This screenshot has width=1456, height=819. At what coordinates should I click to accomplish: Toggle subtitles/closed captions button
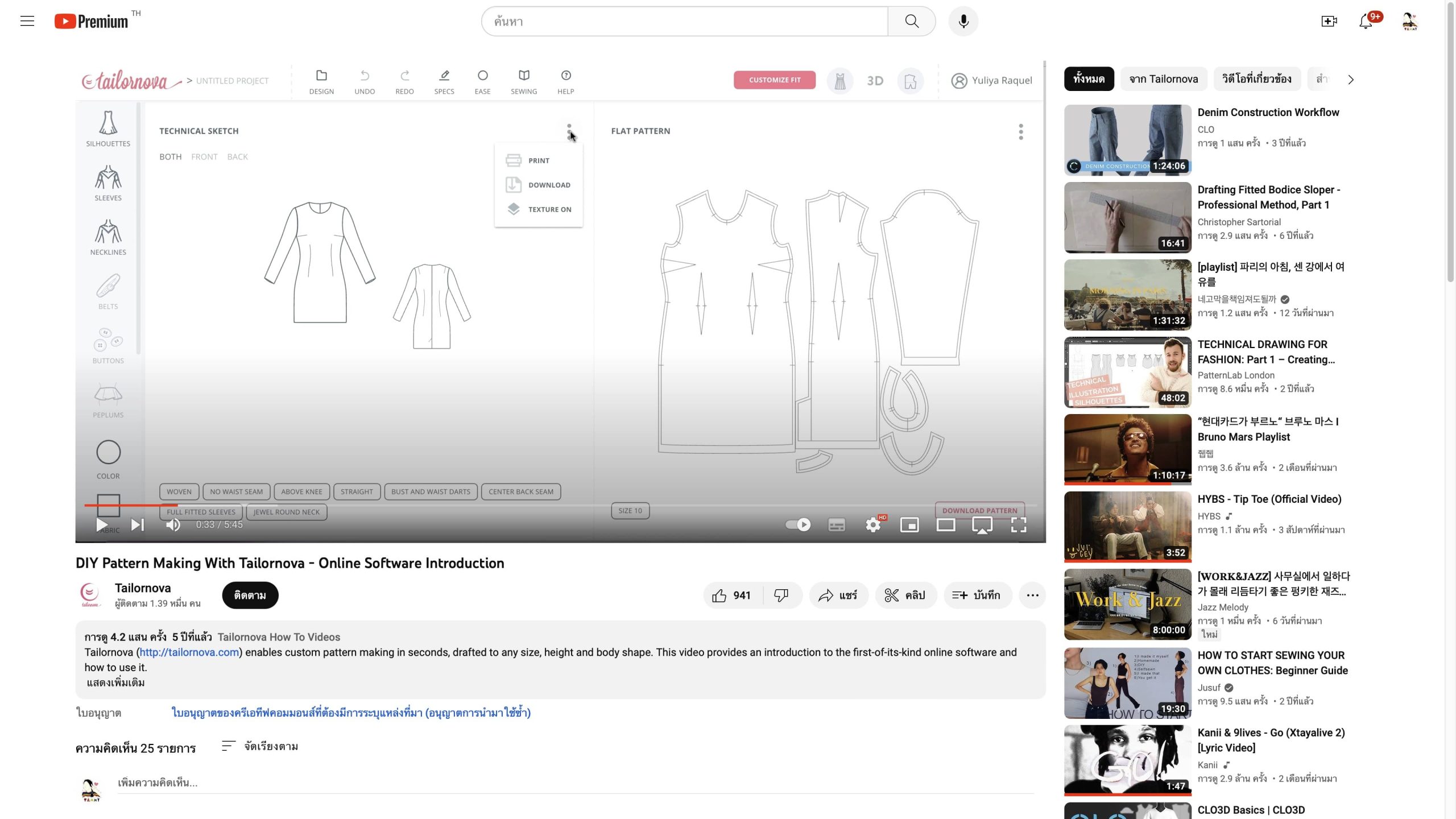[x=836, y=524]
